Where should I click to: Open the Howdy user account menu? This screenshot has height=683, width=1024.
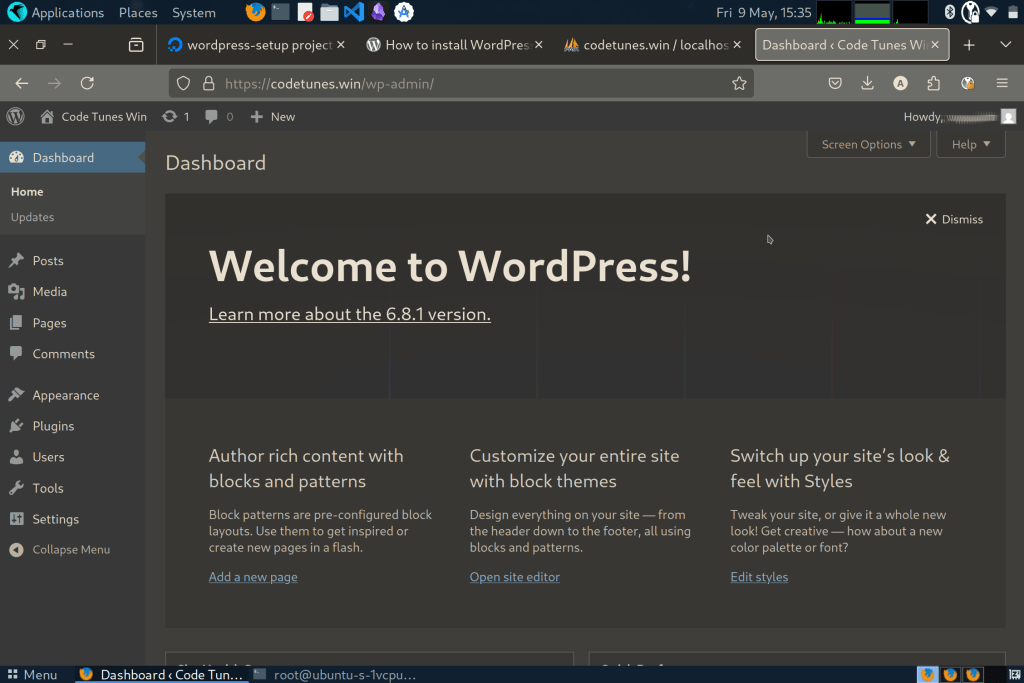959,117
